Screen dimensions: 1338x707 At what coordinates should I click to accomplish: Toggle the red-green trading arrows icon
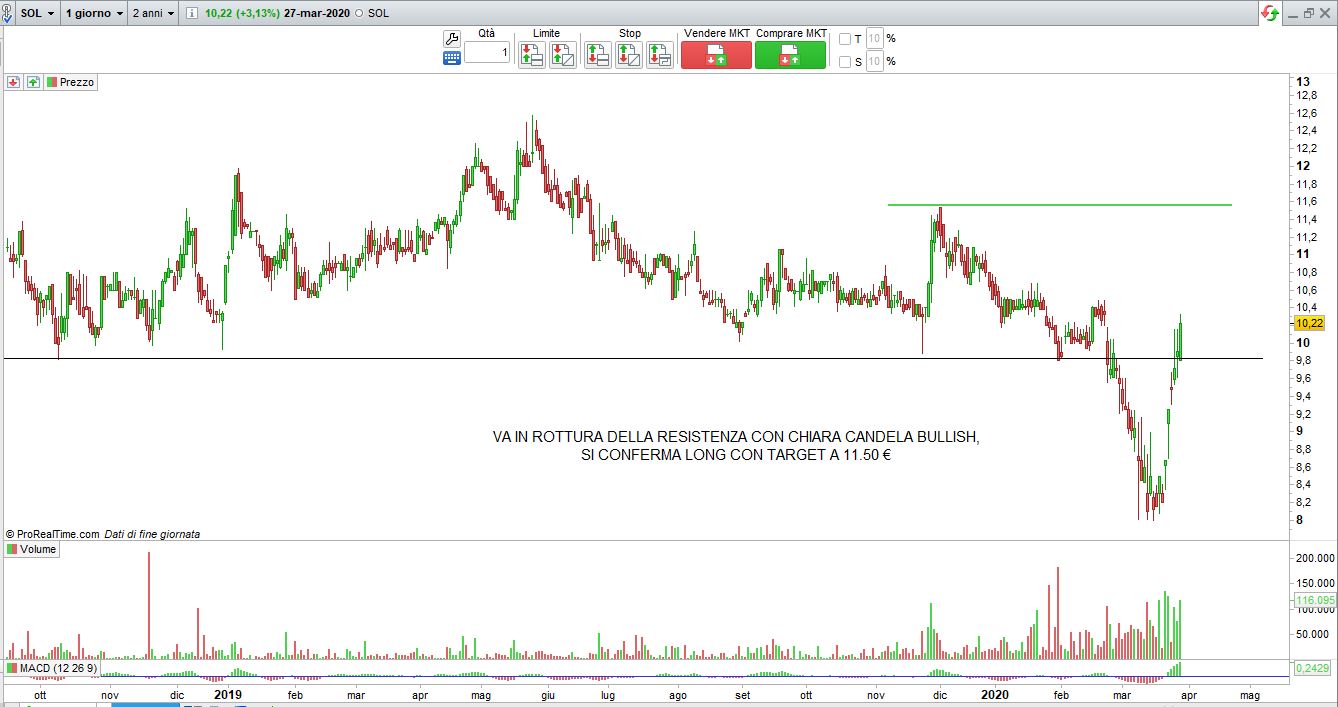click(1269, 13)
